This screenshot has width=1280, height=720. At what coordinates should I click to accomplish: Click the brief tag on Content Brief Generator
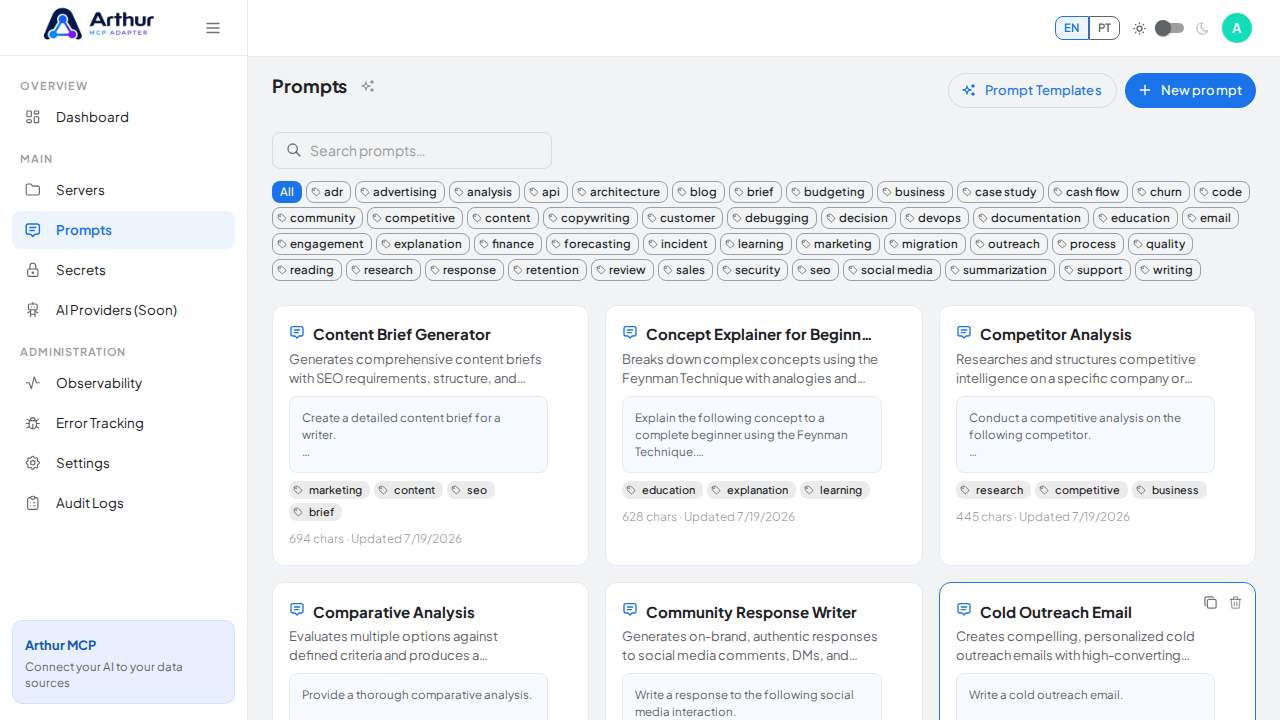pyautogui.click(x=316, y=512)
